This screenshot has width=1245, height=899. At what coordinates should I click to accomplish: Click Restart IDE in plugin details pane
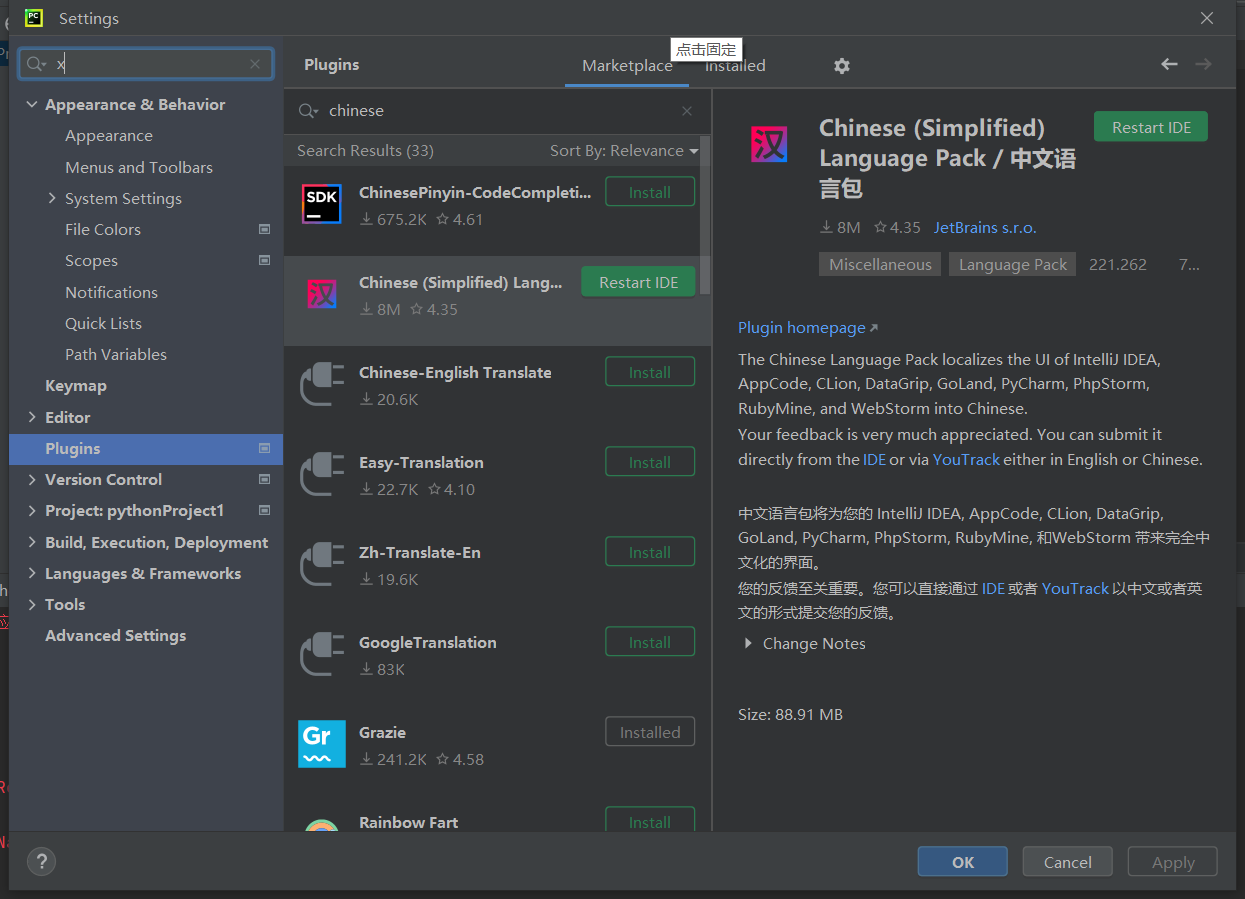coord(1151,127)
